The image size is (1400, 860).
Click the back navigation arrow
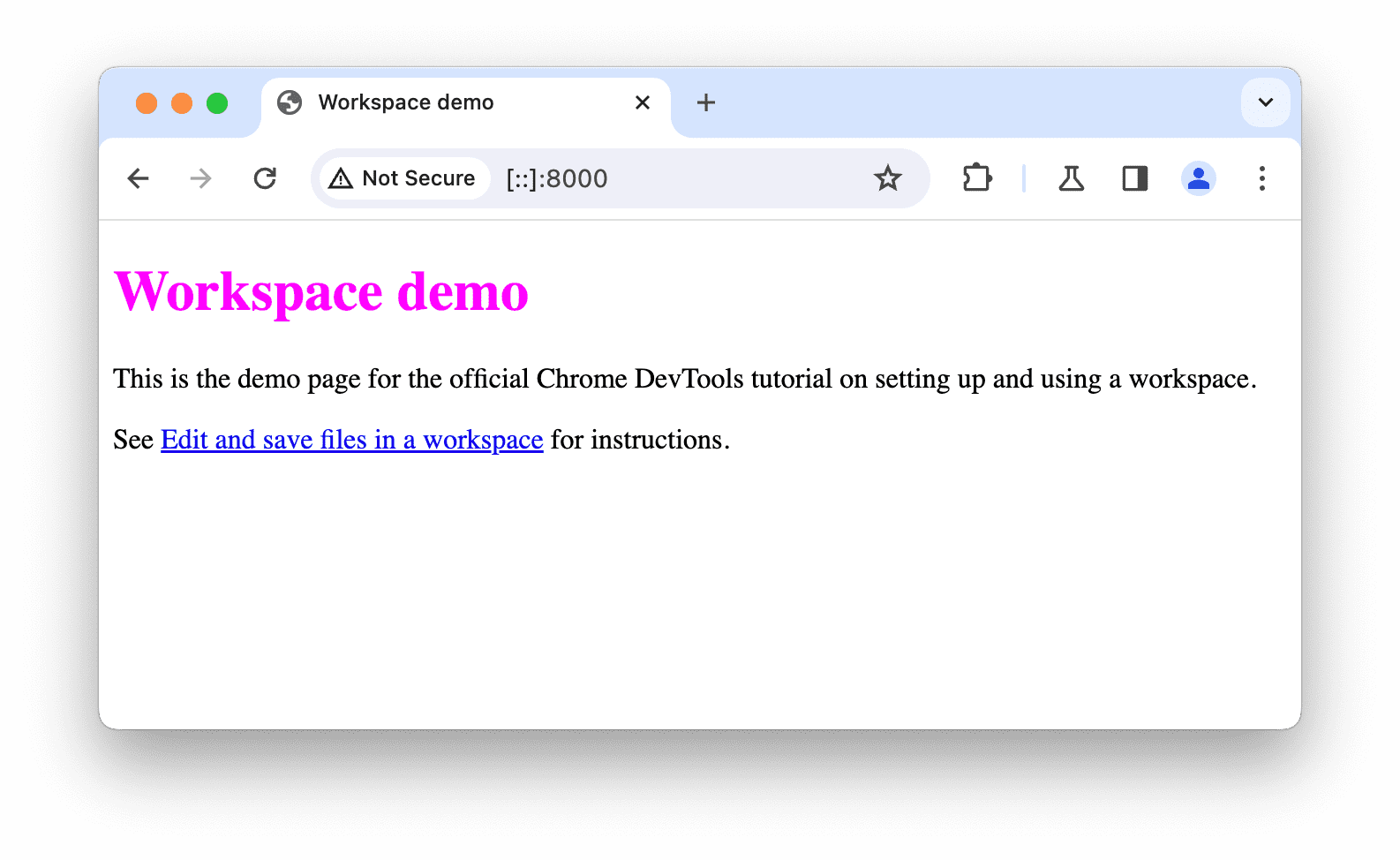(139, 178)
